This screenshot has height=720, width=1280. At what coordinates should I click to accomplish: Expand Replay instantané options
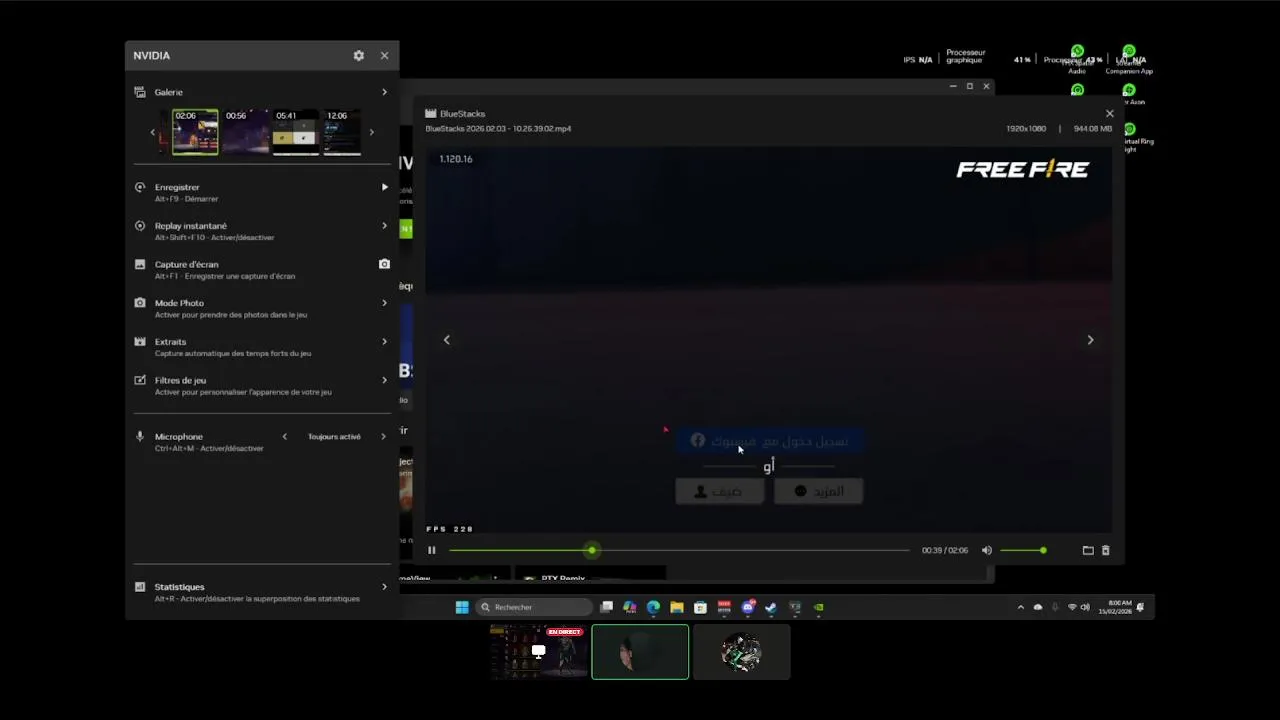(x=384, y=226)
